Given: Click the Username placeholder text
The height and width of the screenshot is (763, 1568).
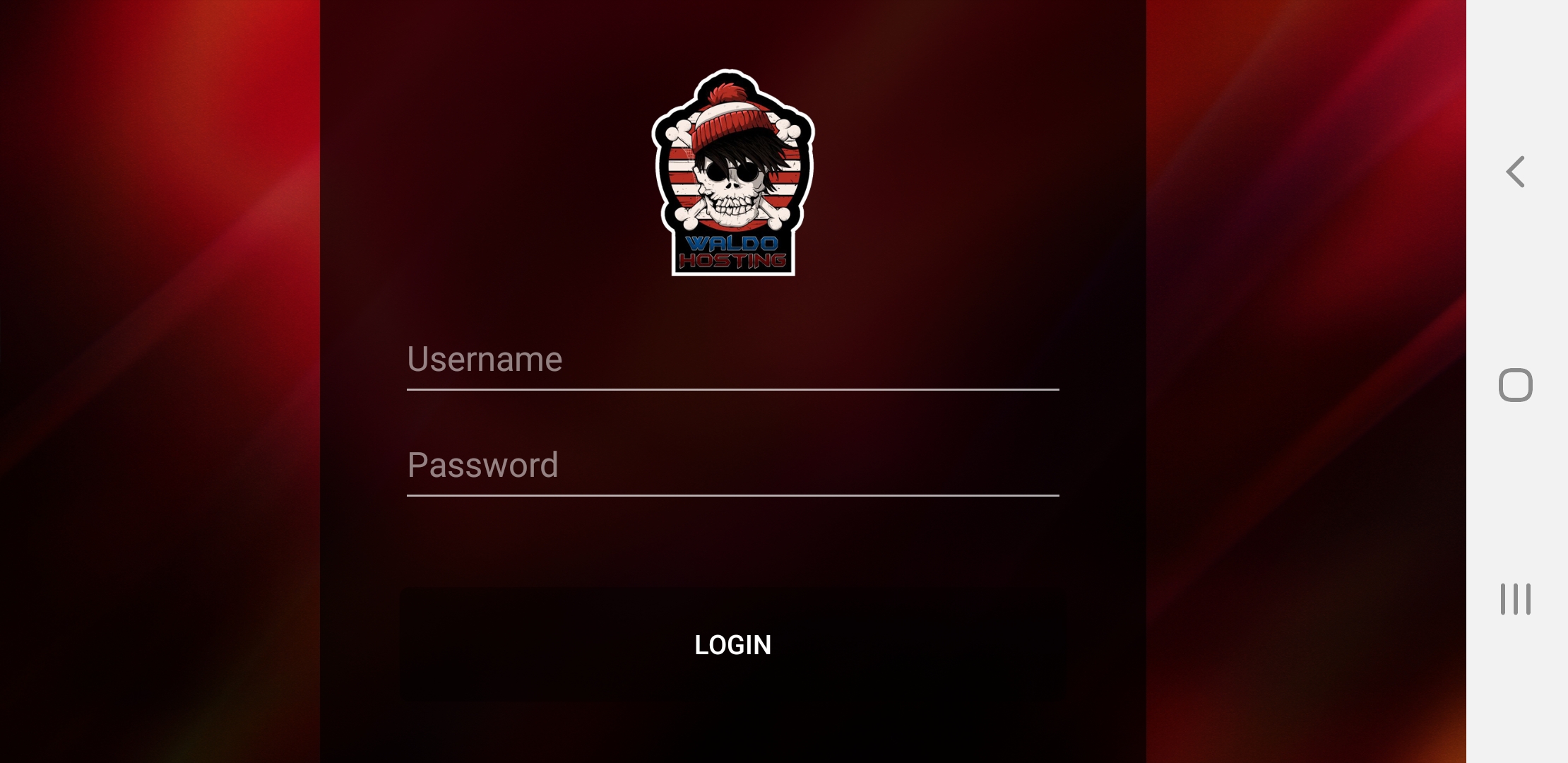Looking at the screenshot, I should point(485,359).
